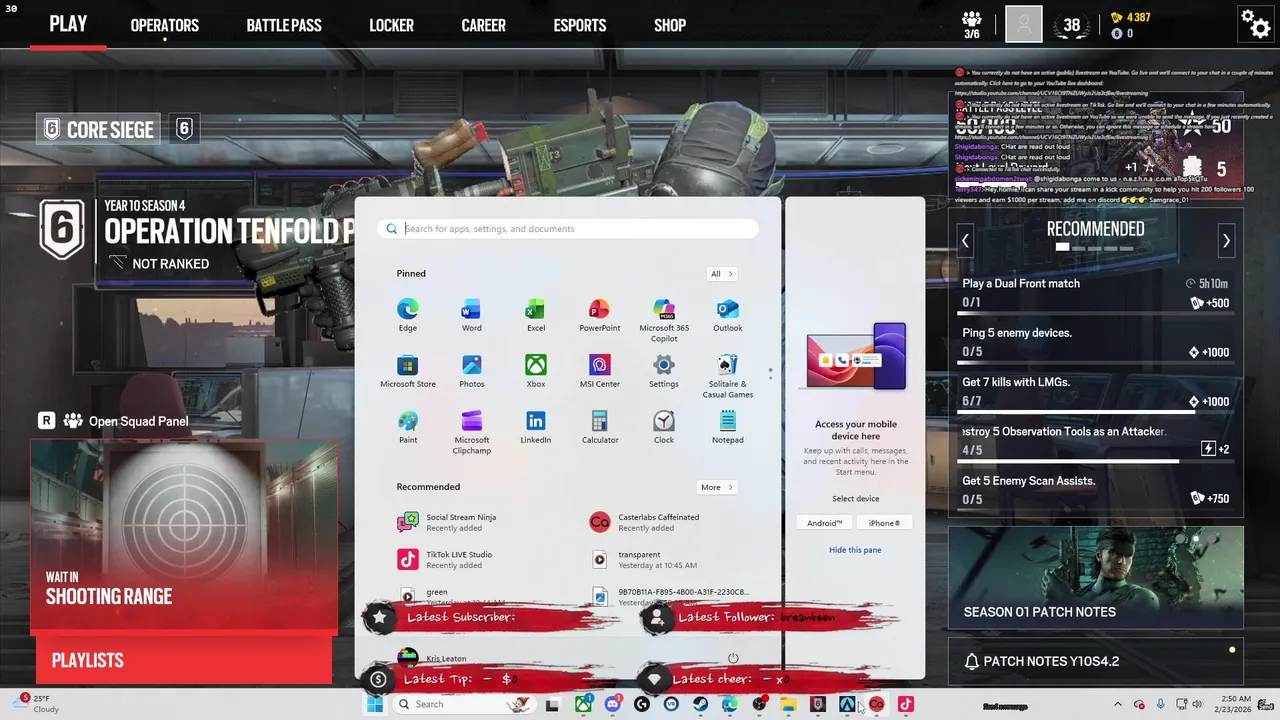Select iPhone device option
This screenshot has height=720, width=1280.
click(x=884, y=523)
